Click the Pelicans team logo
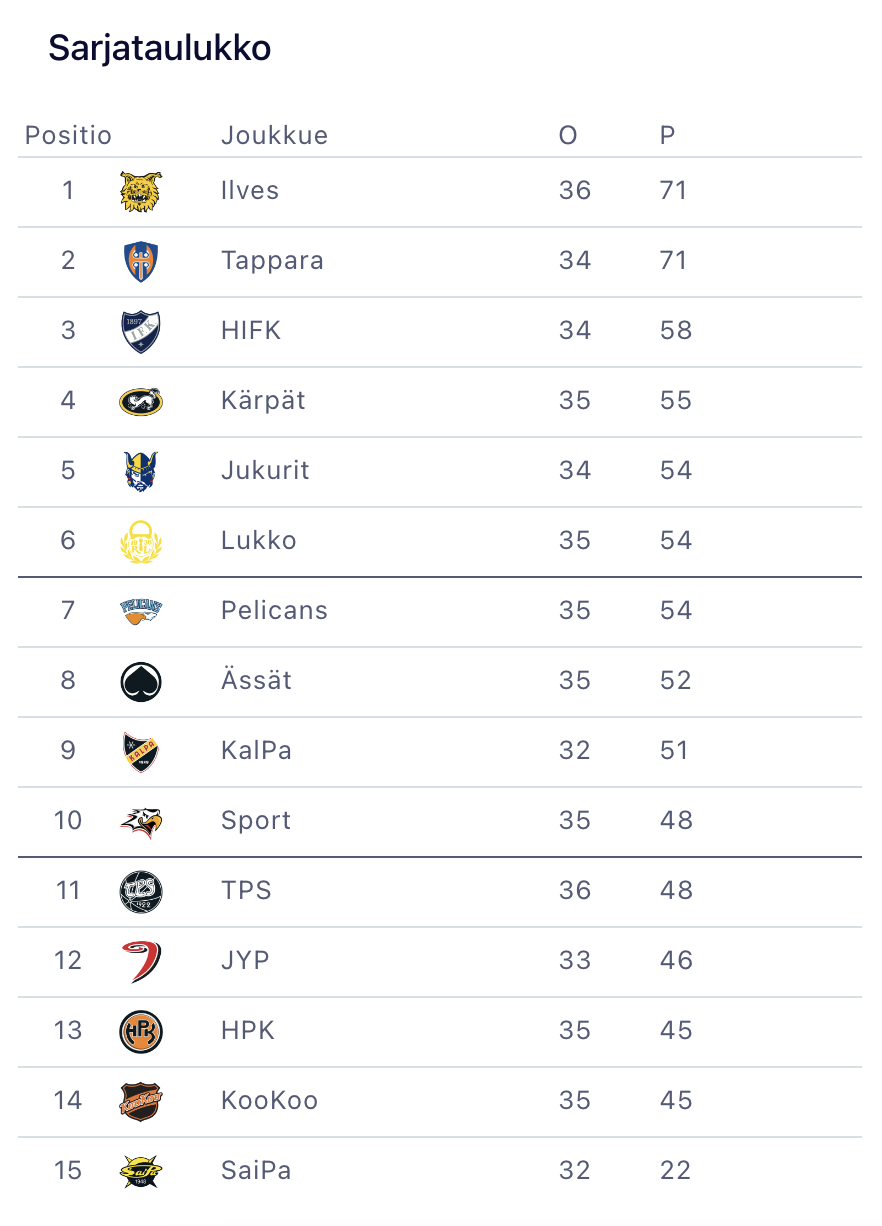Screen dimensions: 882x1226 (x=140, y=611)
